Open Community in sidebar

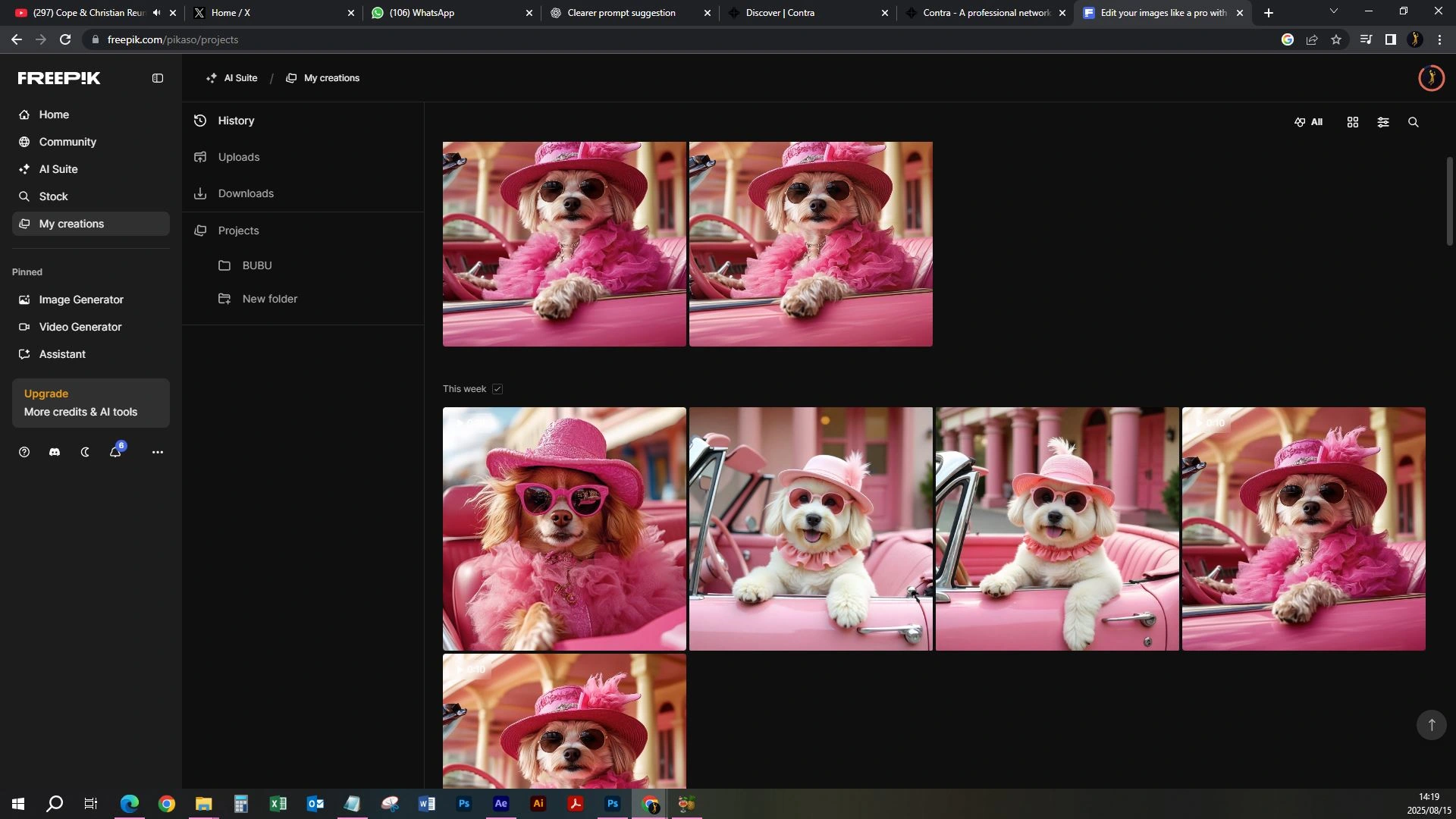click(x=91, y=142)
